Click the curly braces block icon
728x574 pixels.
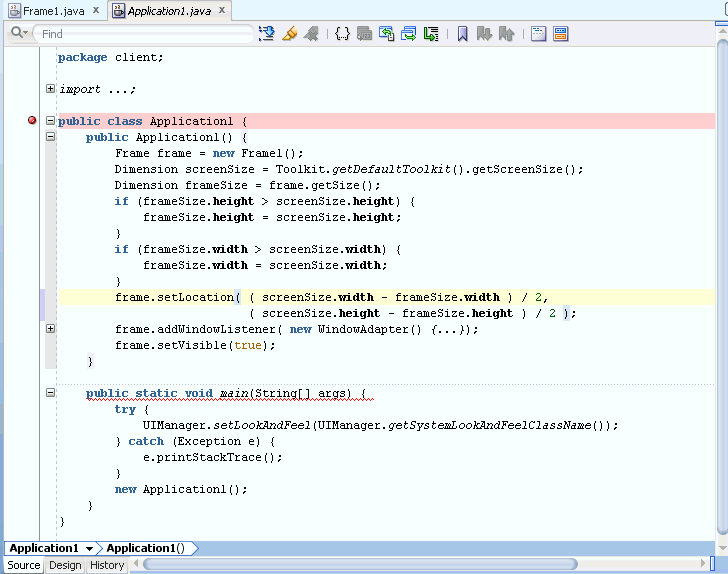[x=342, y=33]
